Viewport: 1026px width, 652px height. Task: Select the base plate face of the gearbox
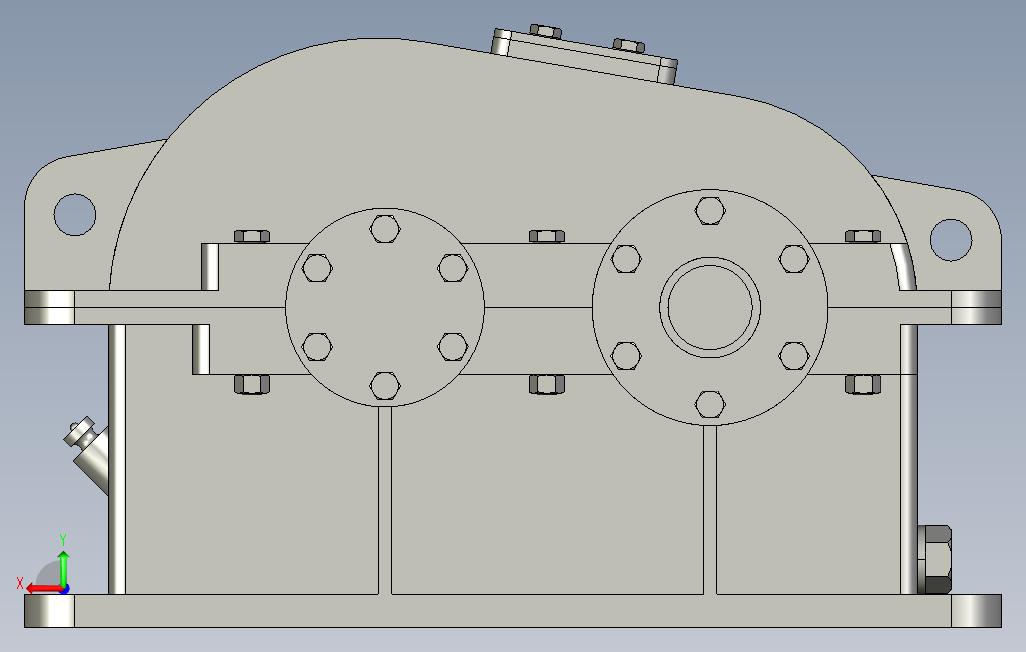tap(513, 611)
